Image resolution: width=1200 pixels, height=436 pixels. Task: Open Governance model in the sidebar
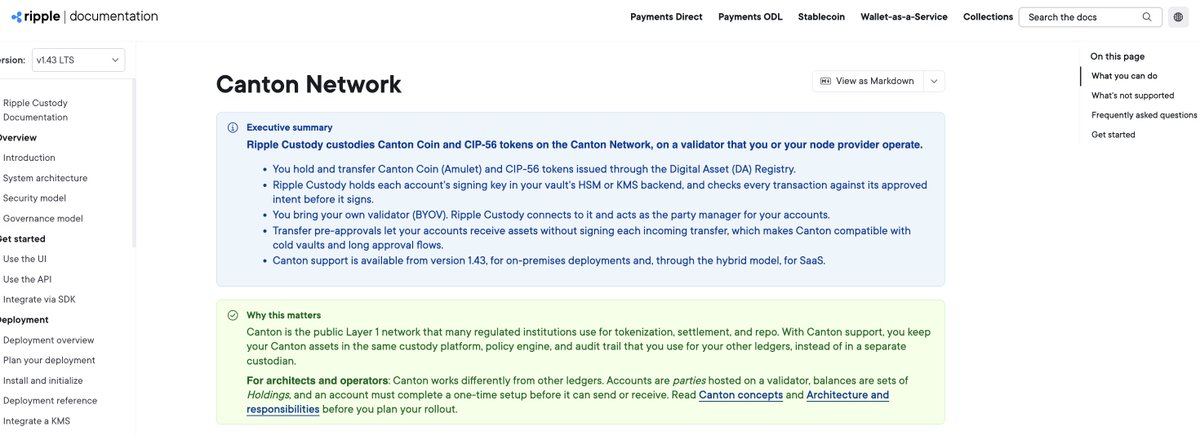(x=41, y=218)
